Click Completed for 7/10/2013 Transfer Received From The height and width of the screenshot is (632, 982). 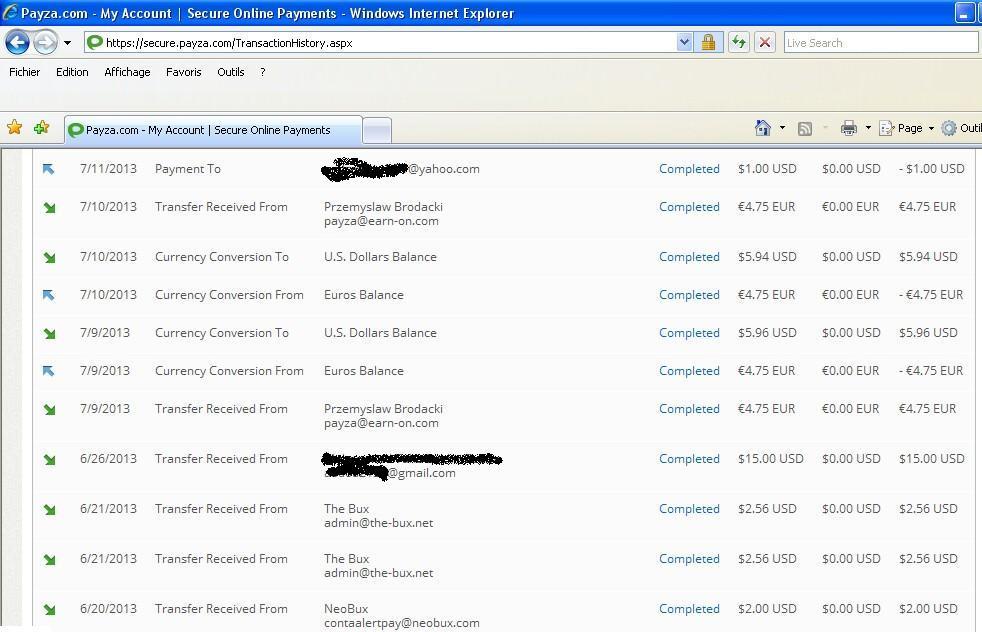pos(689,207)
